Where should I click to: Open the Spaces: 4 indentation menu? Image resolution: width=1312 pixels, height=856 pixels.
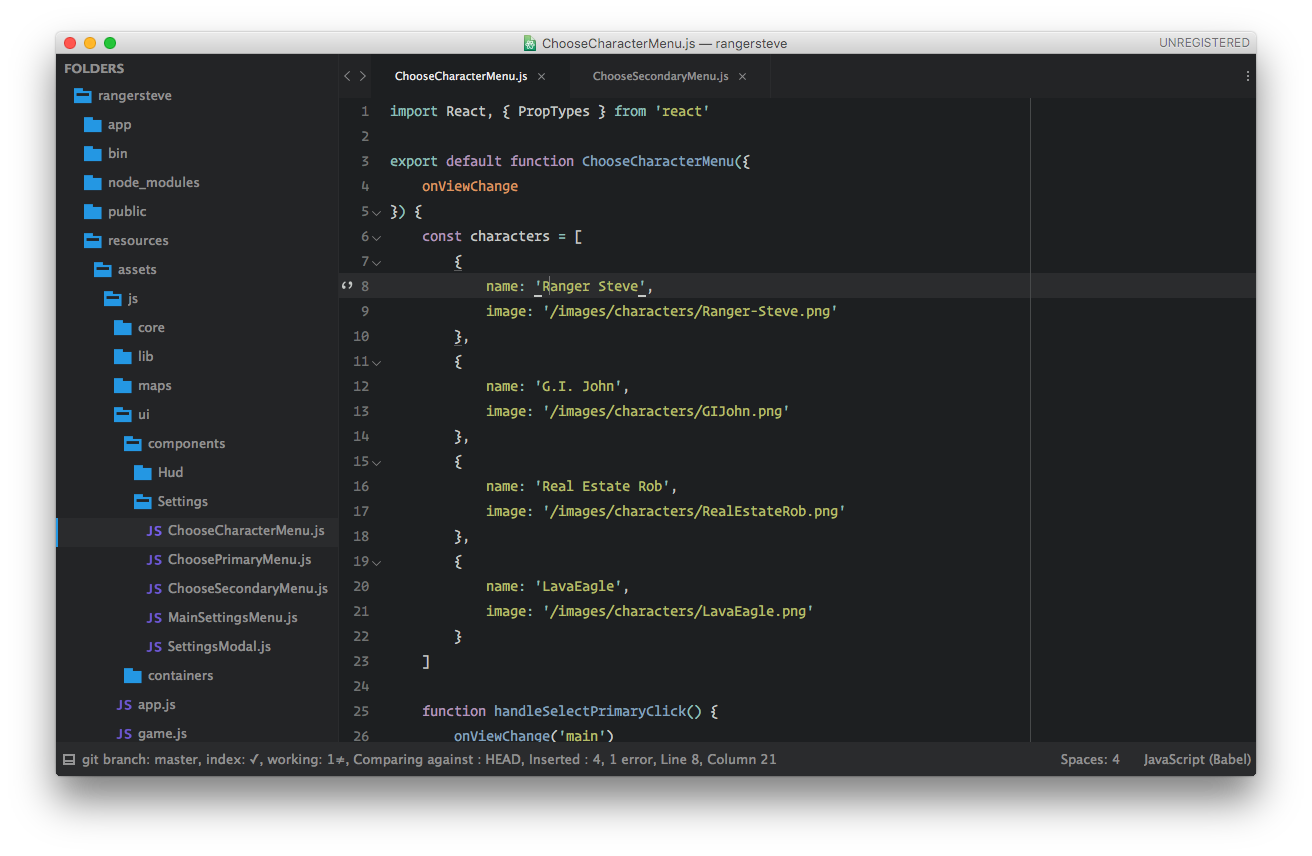click(x=1090, y=759)
